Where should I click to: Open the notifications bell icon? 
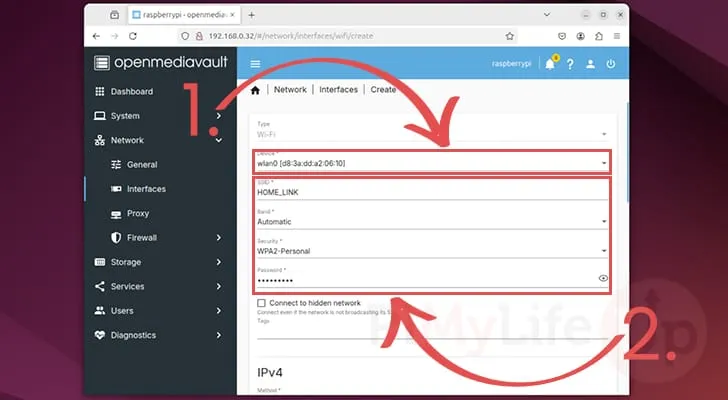click(550, 64)
